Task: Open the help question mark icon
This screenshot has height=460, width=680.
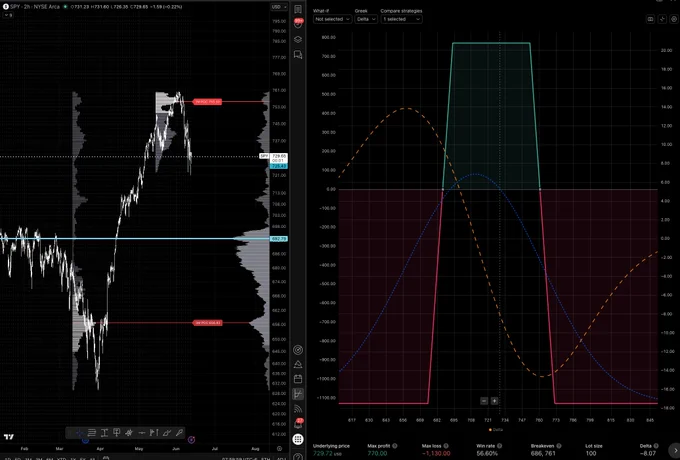Action: coord(298,456)
